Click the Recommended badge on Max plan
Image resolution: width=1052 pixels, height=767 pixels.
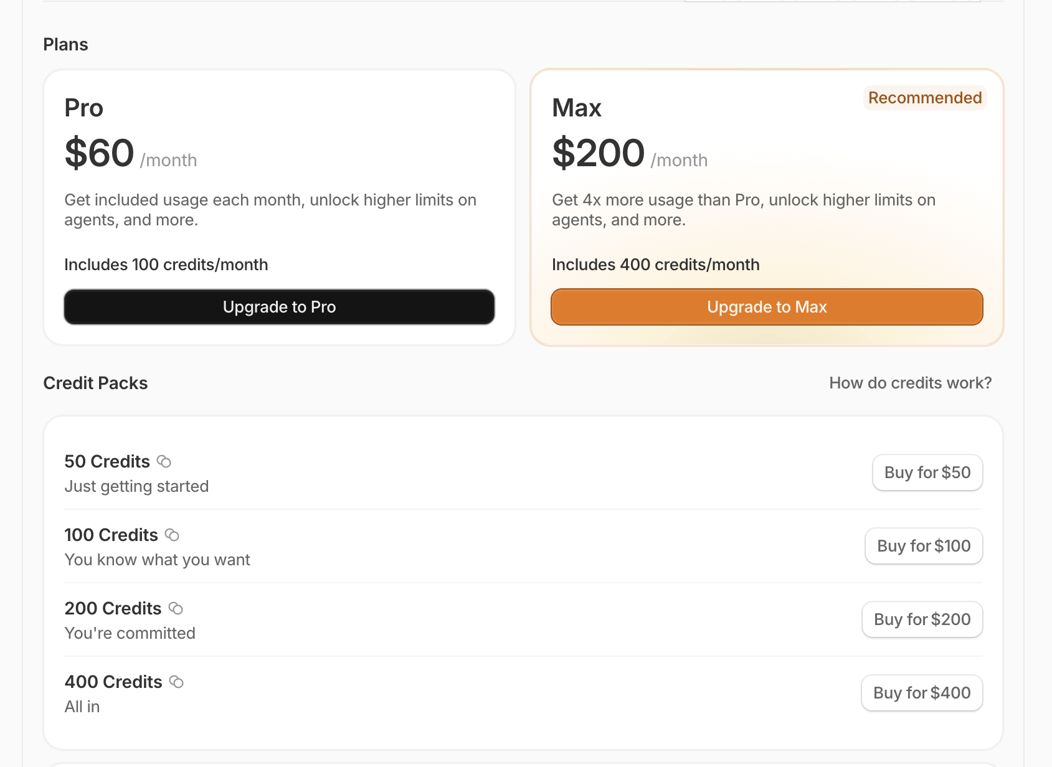tap(925, 98)
